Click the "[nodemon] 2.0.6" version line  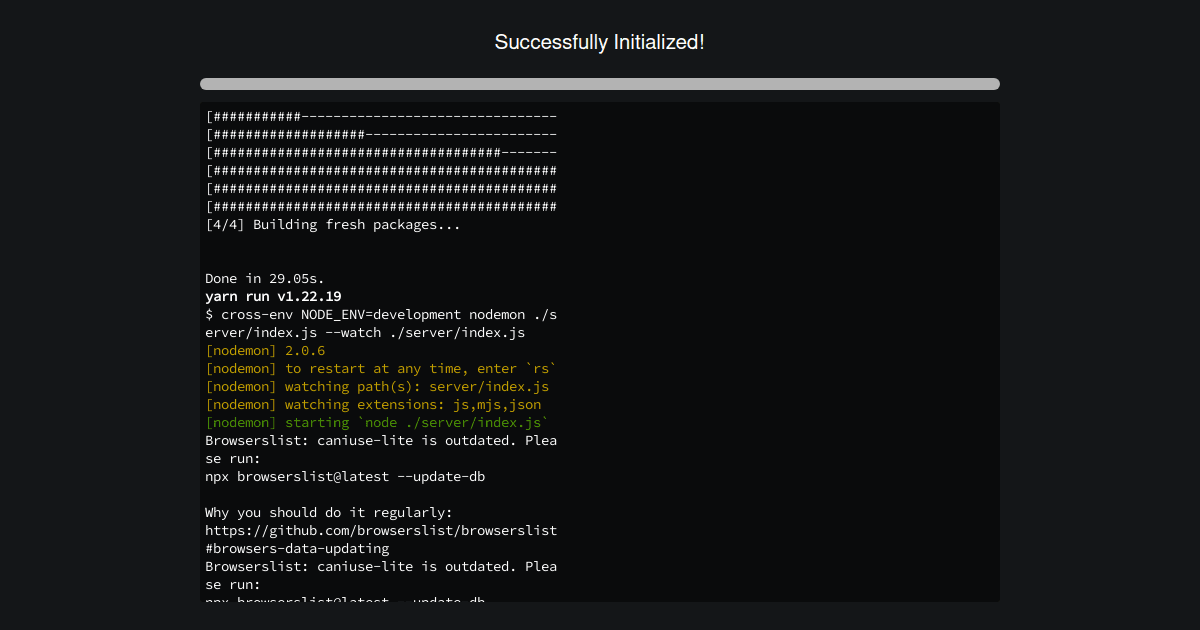tap(265, 350)
